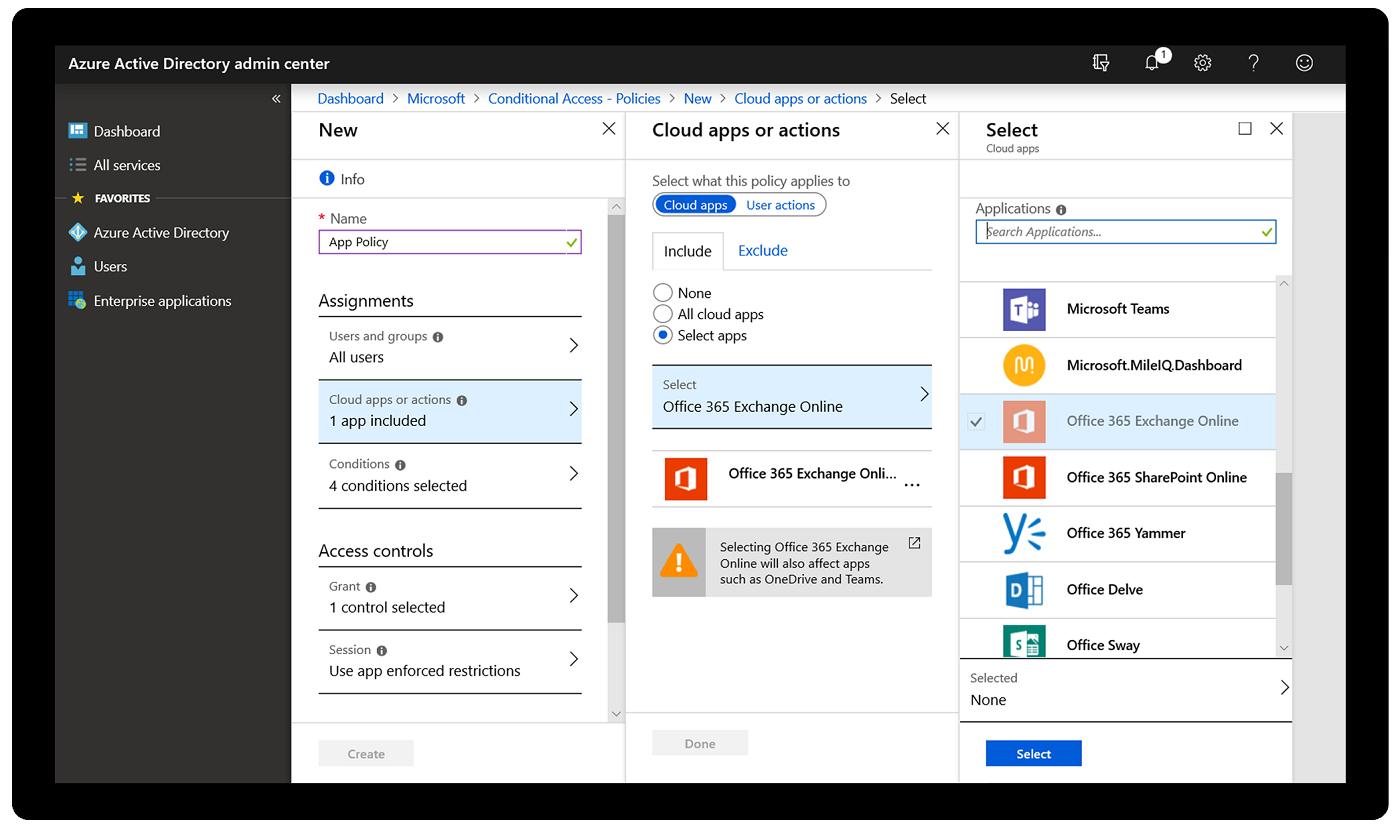Open the Conditional Access - Policies breadcrumb

(x=574, y=98)
